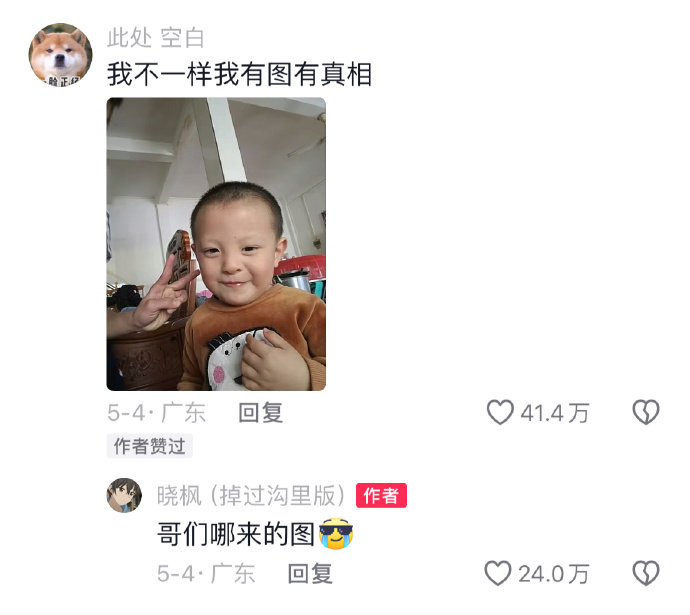View the child photo attached to comment
Viewport: 690px width, 615px height.
tap(216, 244)
